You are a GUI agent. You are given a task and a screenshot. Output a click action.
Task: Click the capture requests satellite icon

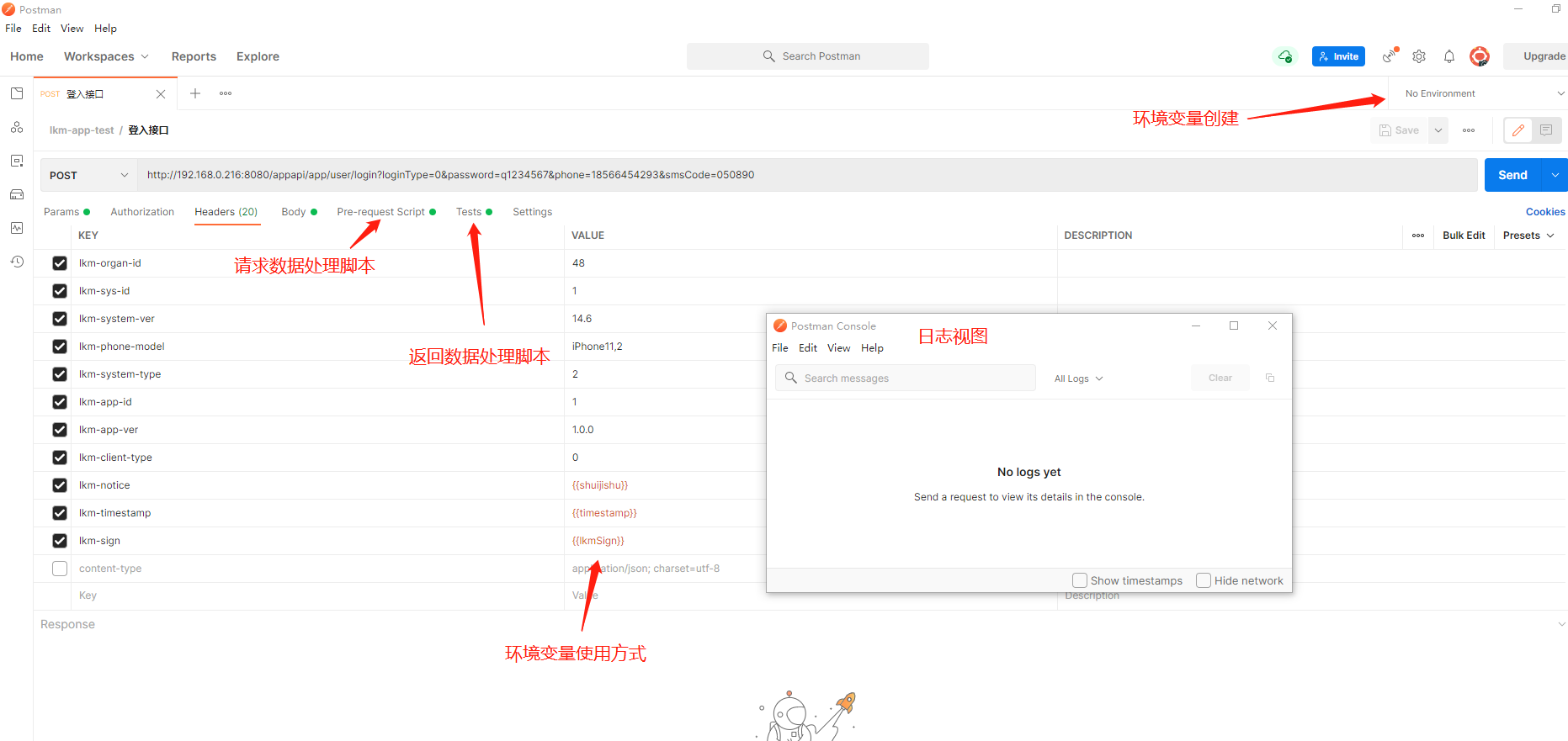[1390, 56]
